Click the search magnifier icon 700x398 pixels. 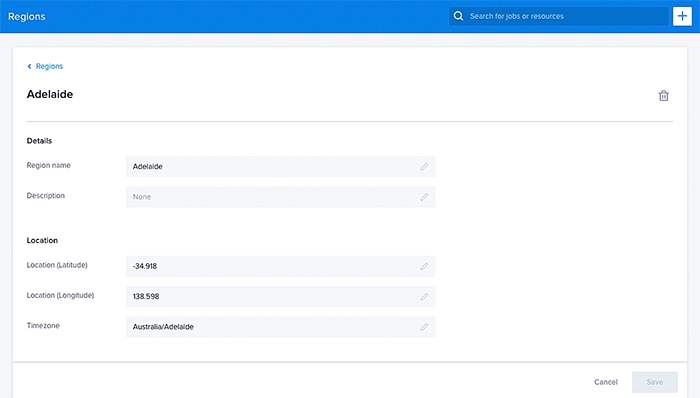[x=458, y=16]
